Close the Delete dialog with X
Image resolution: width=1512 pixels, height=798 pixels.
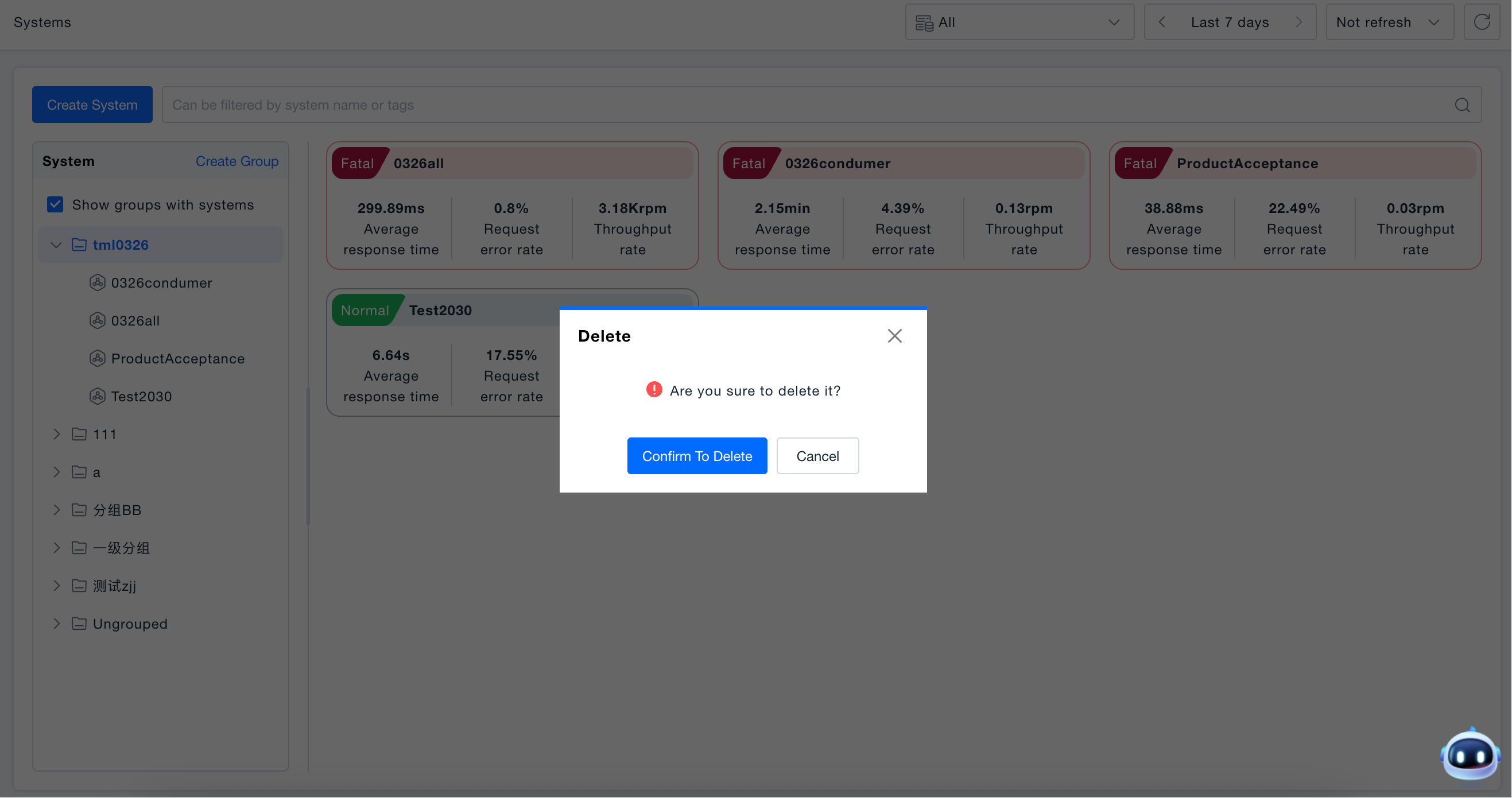[894, 336]
